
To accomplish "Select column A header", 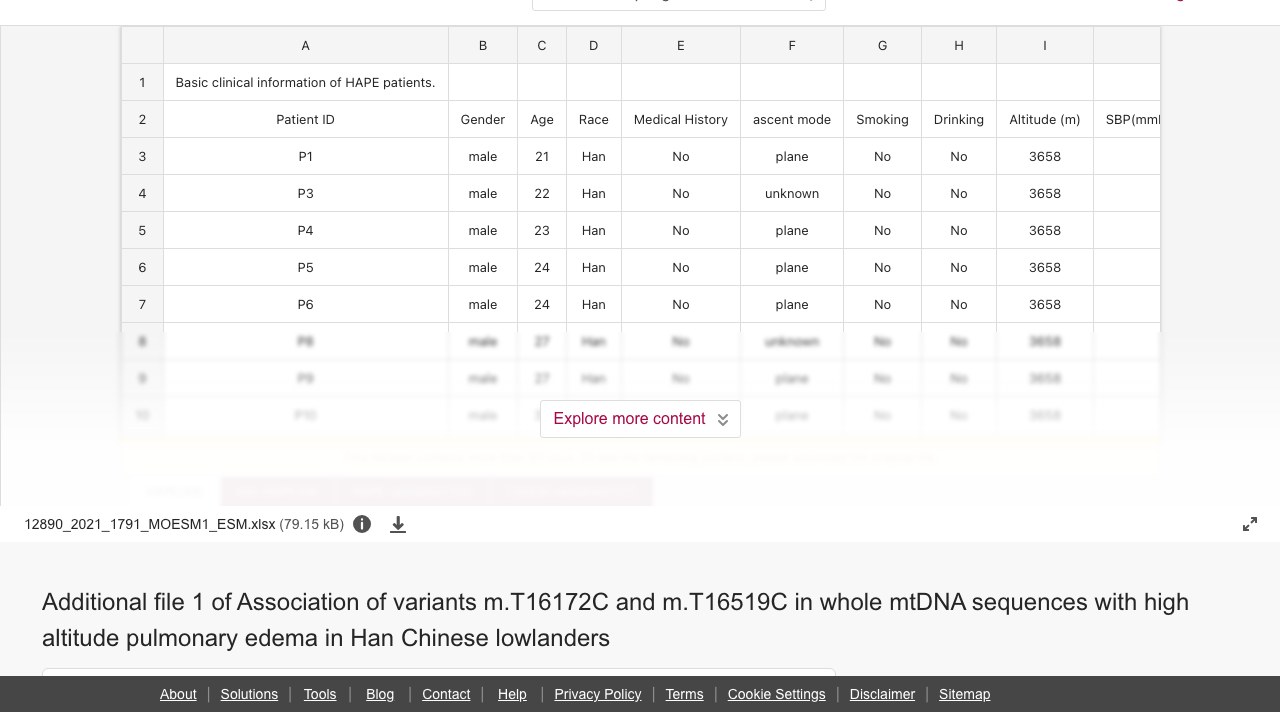I will (305, 45).
